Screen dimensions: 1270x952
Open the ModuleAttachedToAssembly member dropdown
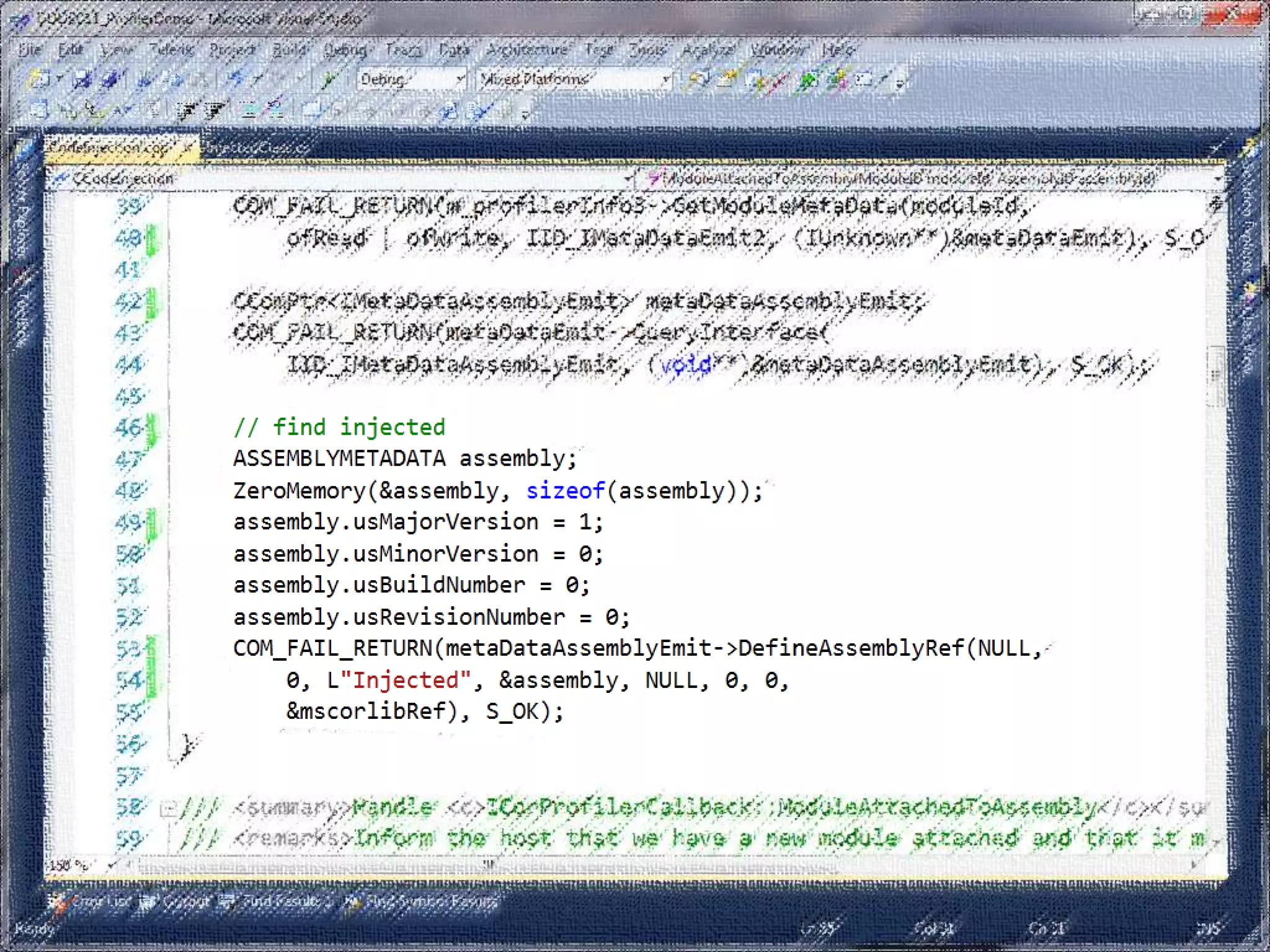coord(1217,179)
